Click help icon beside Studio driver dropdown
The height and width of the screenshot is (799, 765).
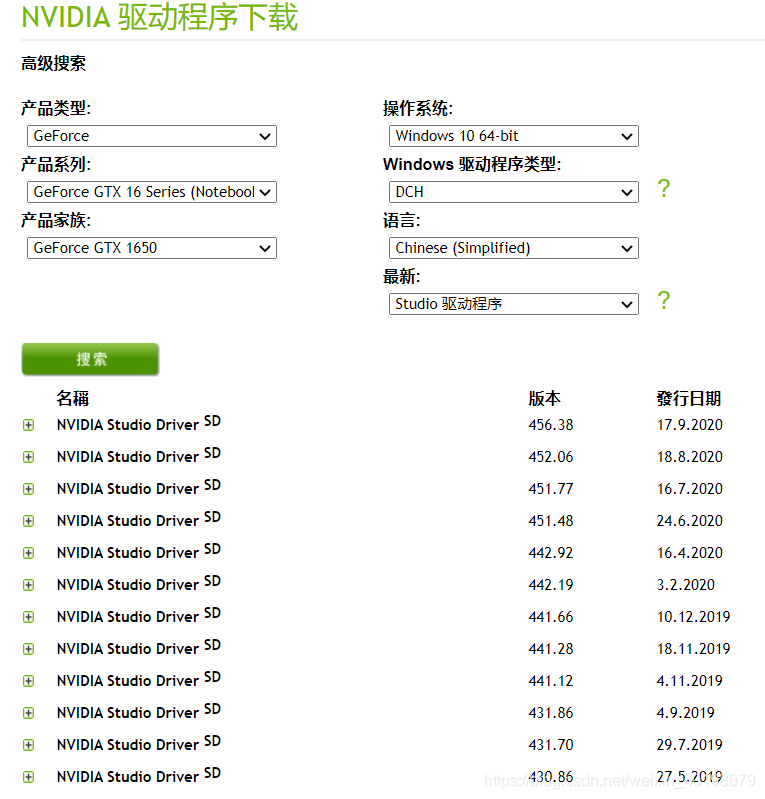pyautogui.click(x=663, y=301)
